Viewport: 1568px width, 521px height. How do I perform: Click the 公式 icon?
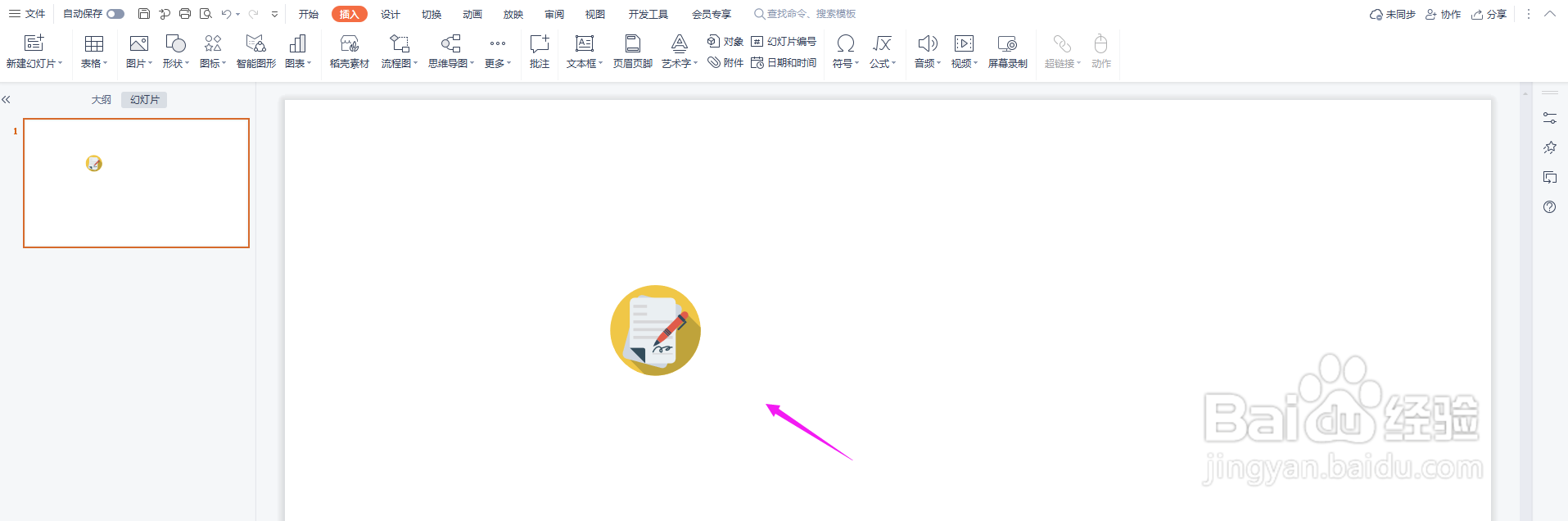tap(883, 43)
